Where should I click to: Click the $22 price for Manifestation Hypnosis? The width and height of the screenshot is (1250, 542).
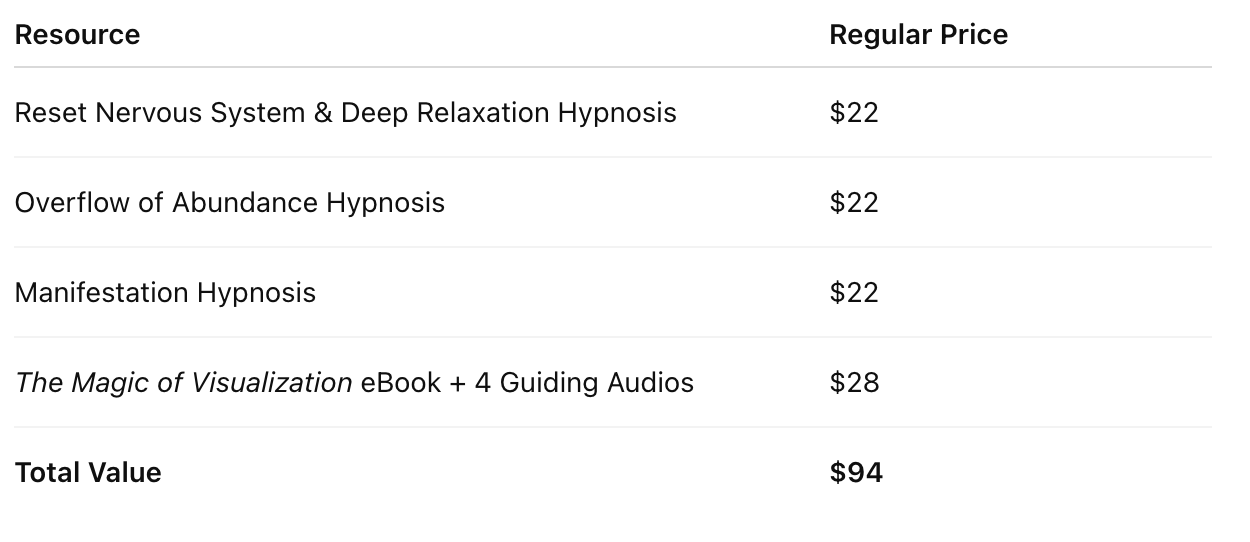click(853, 293)
